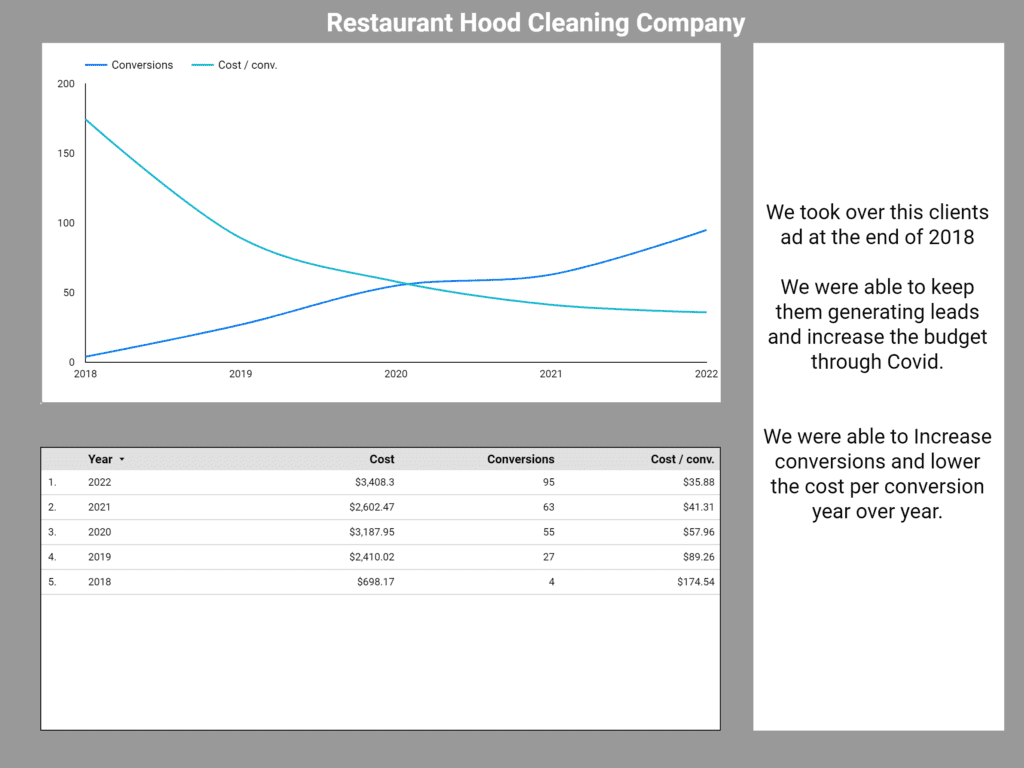Screen dimensions: 1024x768
Task: Click the 2020 label on the chart x-axis
Action: [x=395, y=373]
